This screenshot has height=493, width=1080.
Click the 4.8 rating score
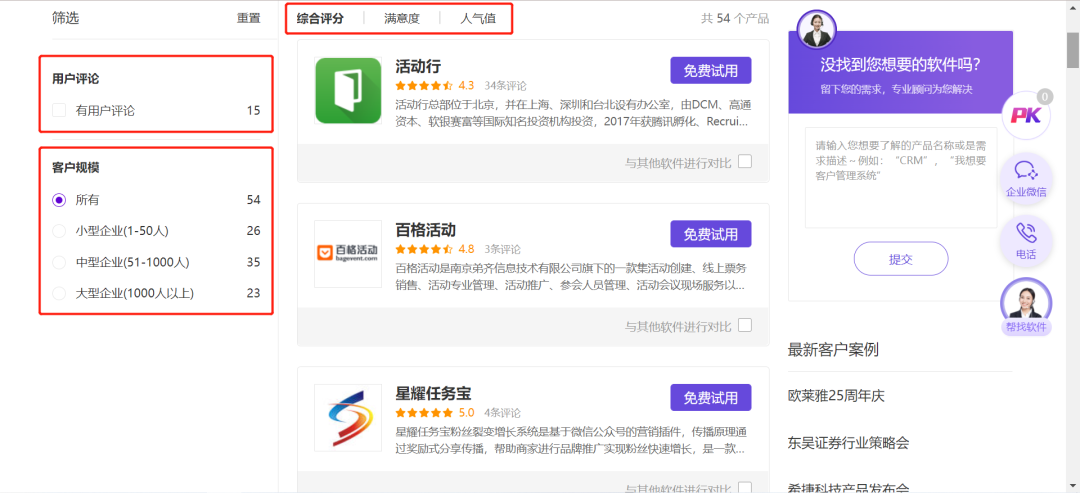click(466, 249)
